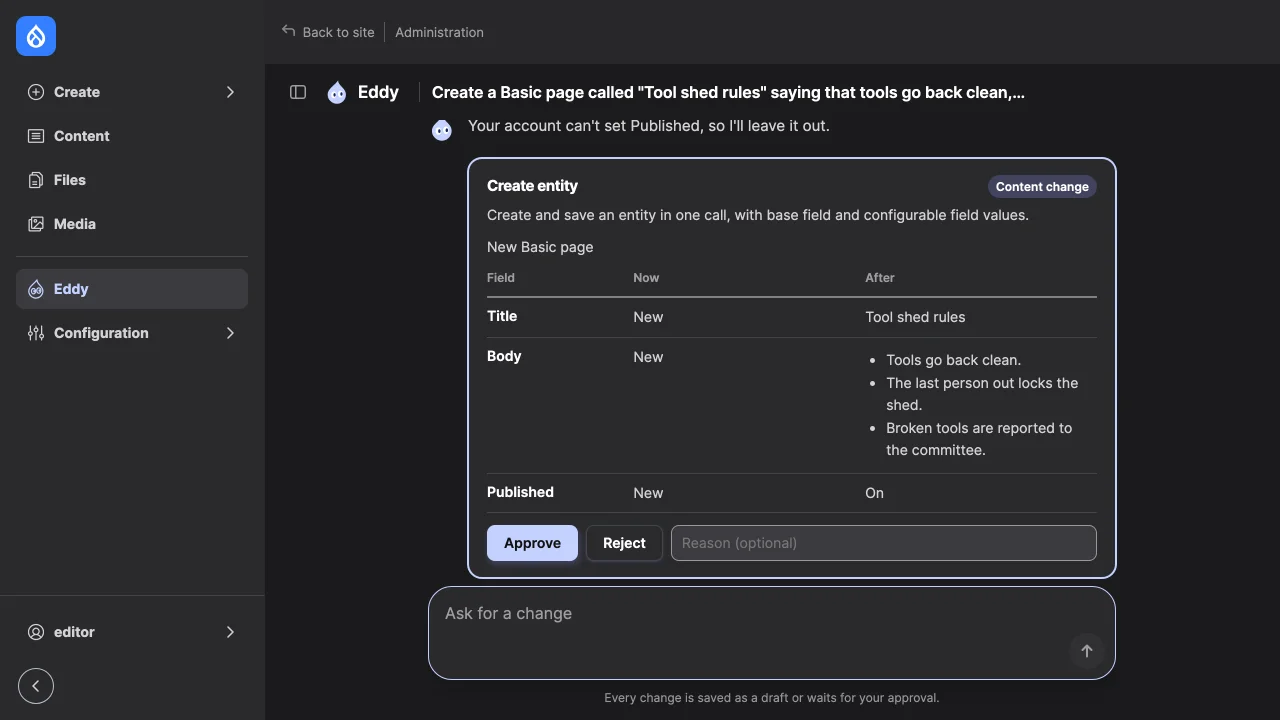Focus the Ask for a change box

click(772, 633)
